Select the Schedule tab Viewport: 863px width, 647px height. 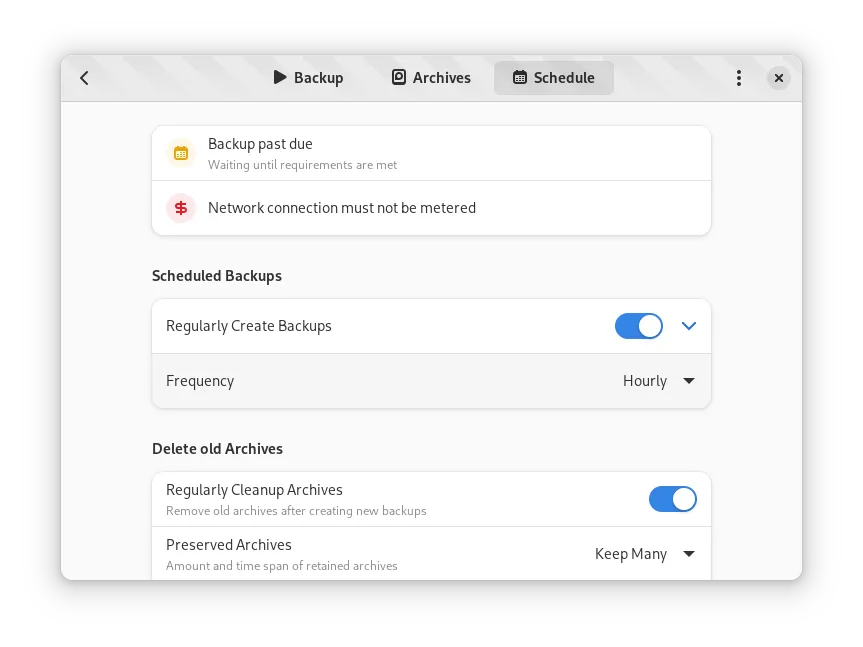(x=554, y=78)
